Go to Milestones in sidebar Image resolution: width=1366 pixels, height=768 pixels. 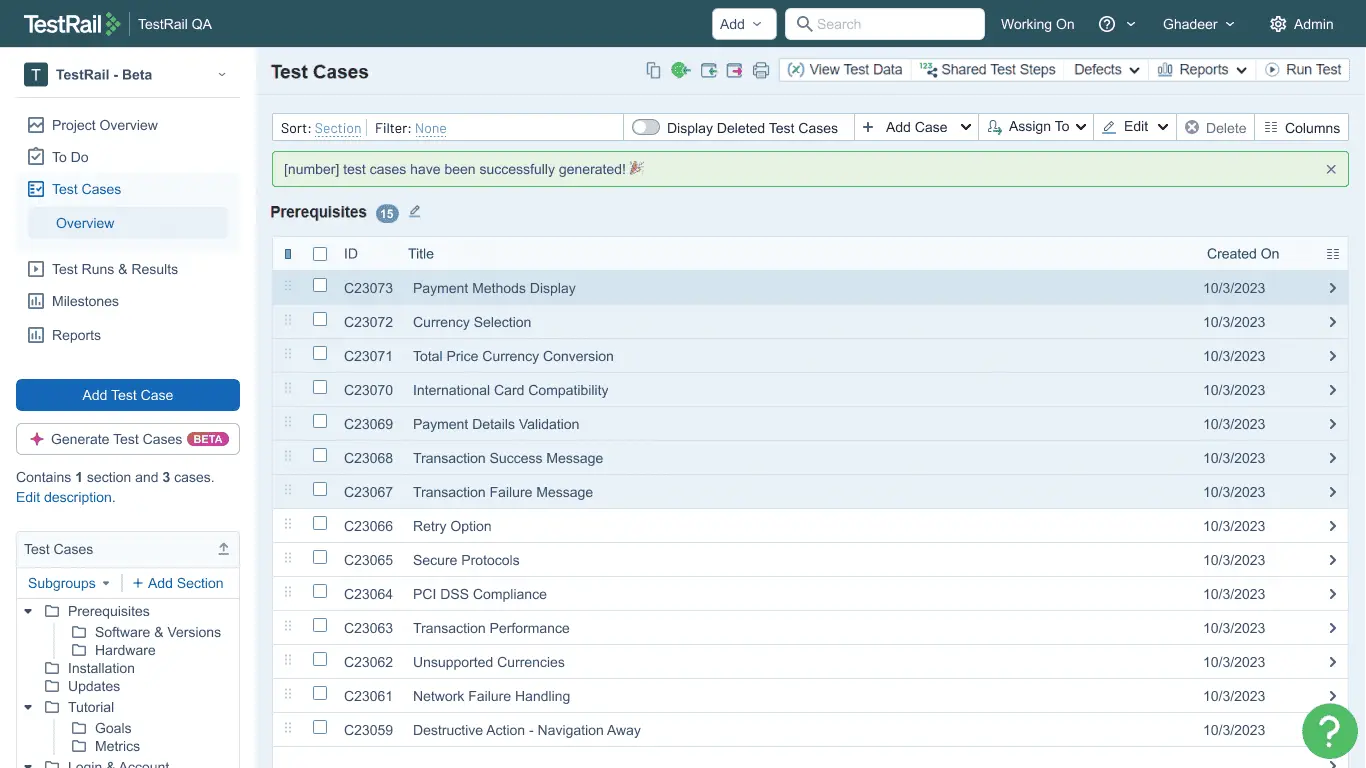(x=85, y=301)
